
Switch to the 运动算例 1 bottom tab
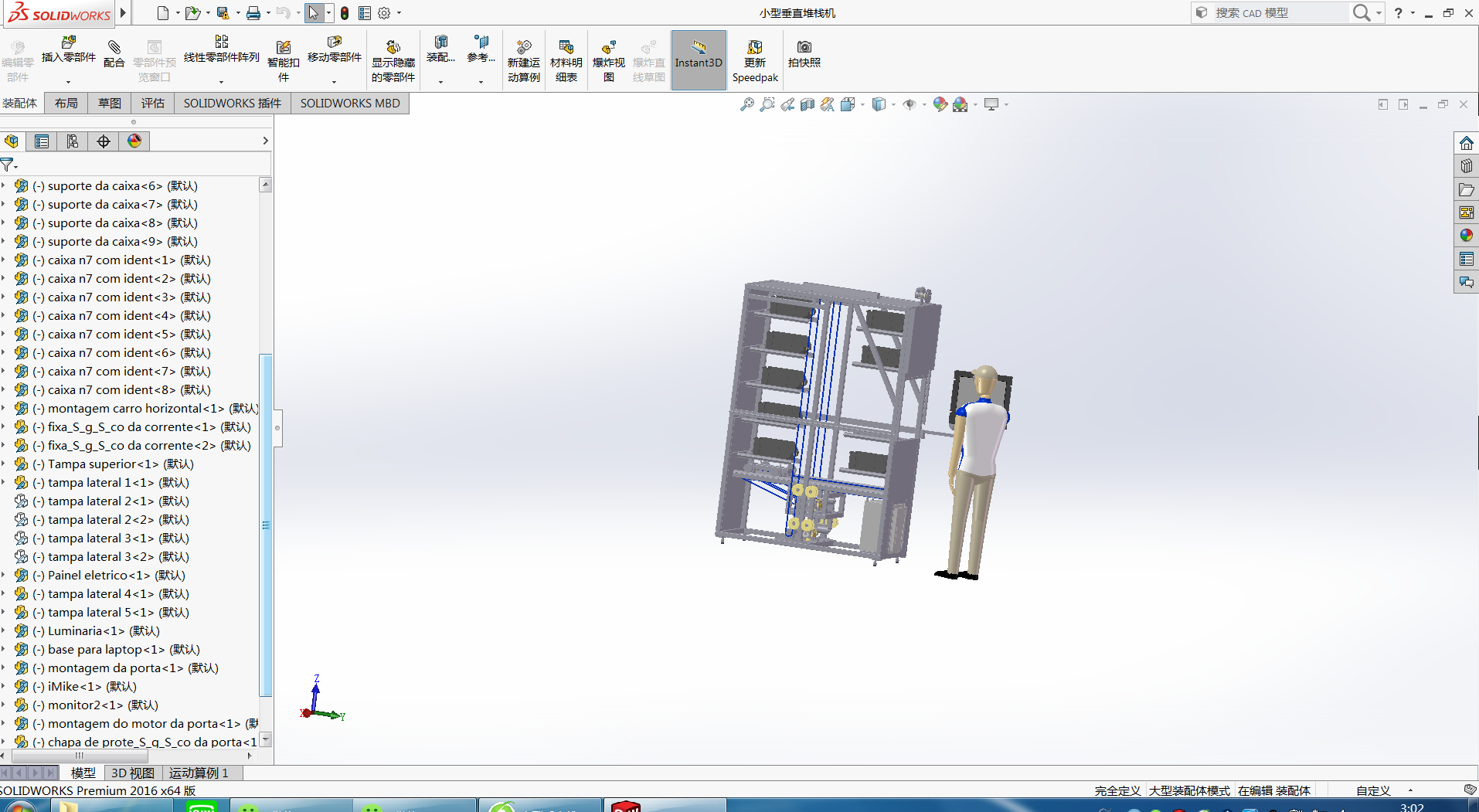point(199,773)
